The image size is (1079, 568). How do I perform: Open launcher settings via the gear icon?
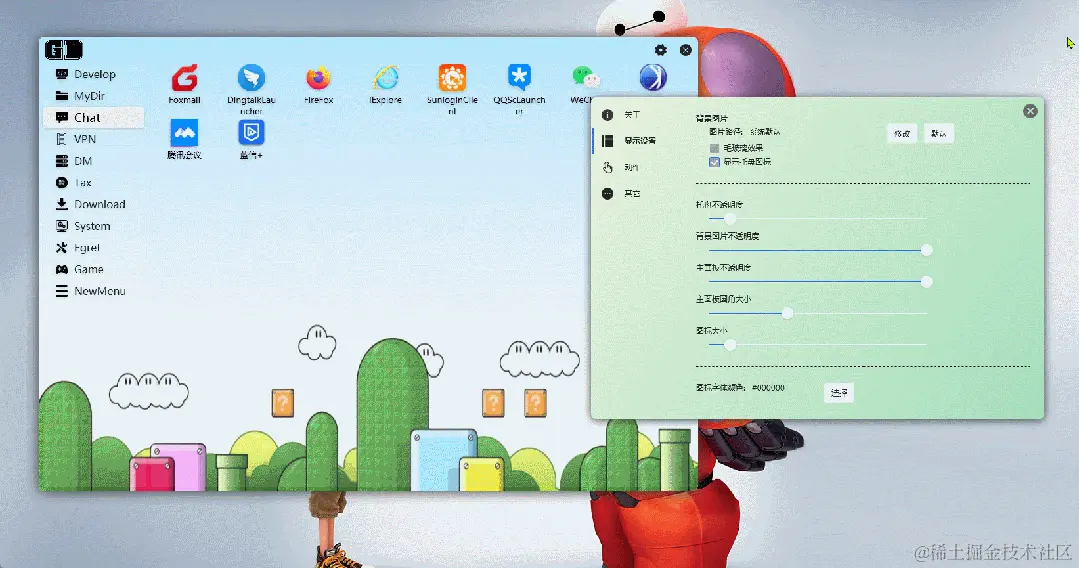661,50
